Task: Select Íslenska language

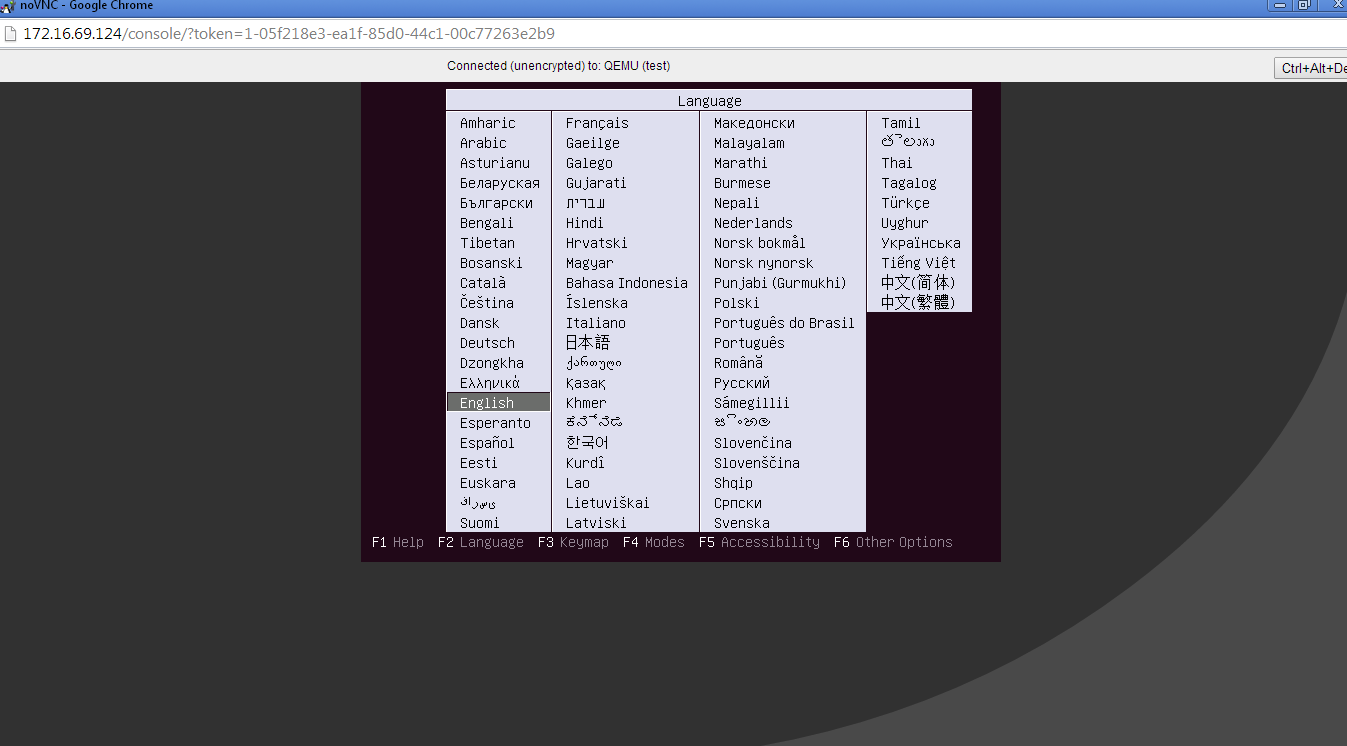Action: [x=597, y=303]
